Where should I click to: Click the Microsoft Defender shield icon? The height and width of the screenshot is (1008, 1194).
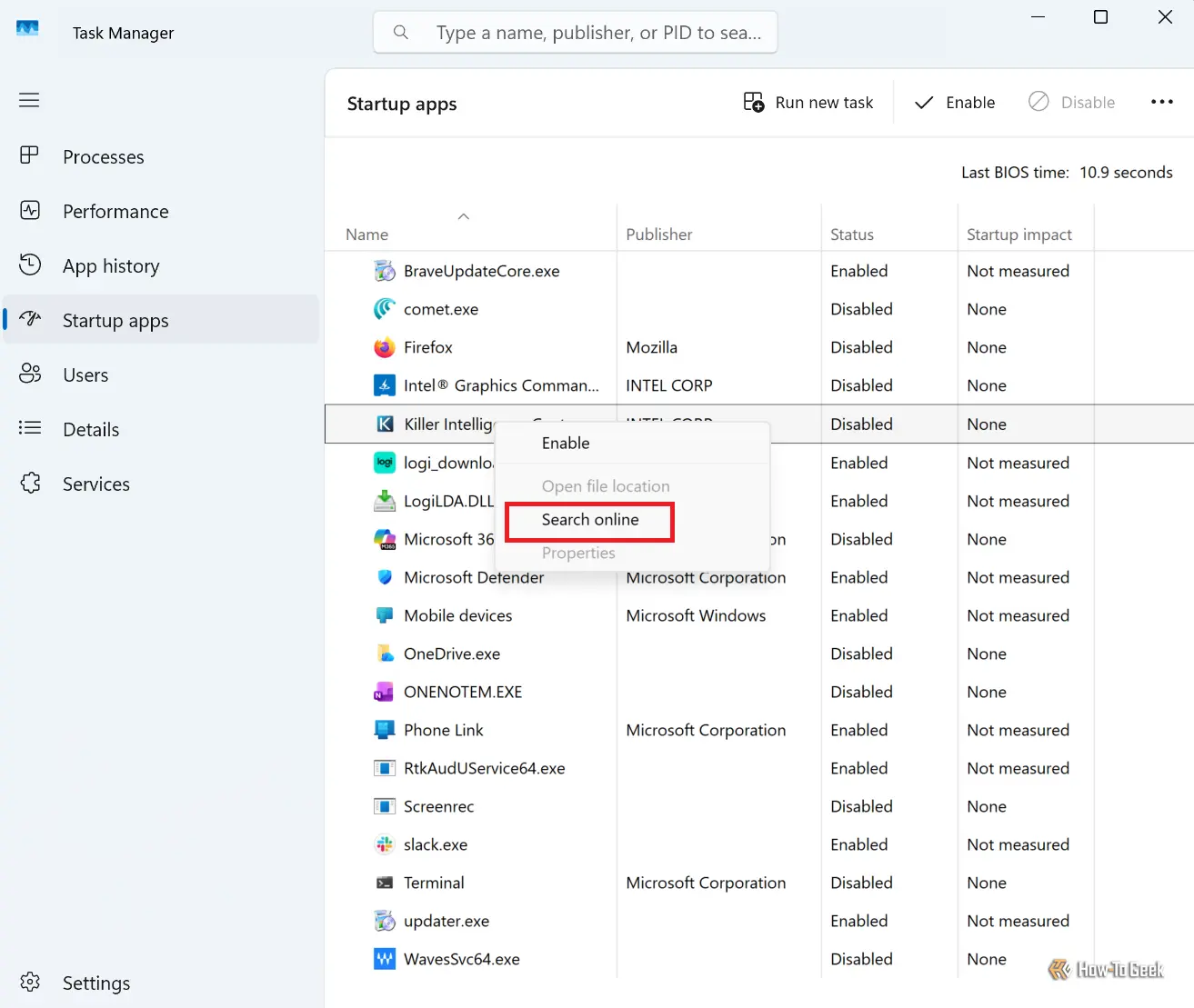coord(385,577)
